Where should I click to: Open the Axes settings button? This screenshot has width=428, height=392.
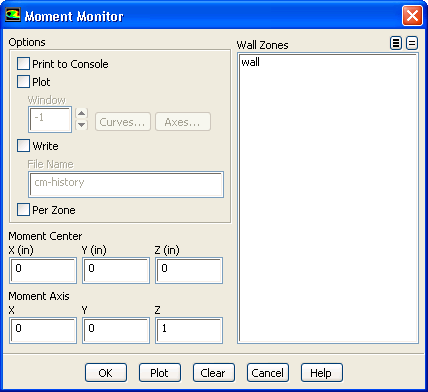(x=183, y=122)
